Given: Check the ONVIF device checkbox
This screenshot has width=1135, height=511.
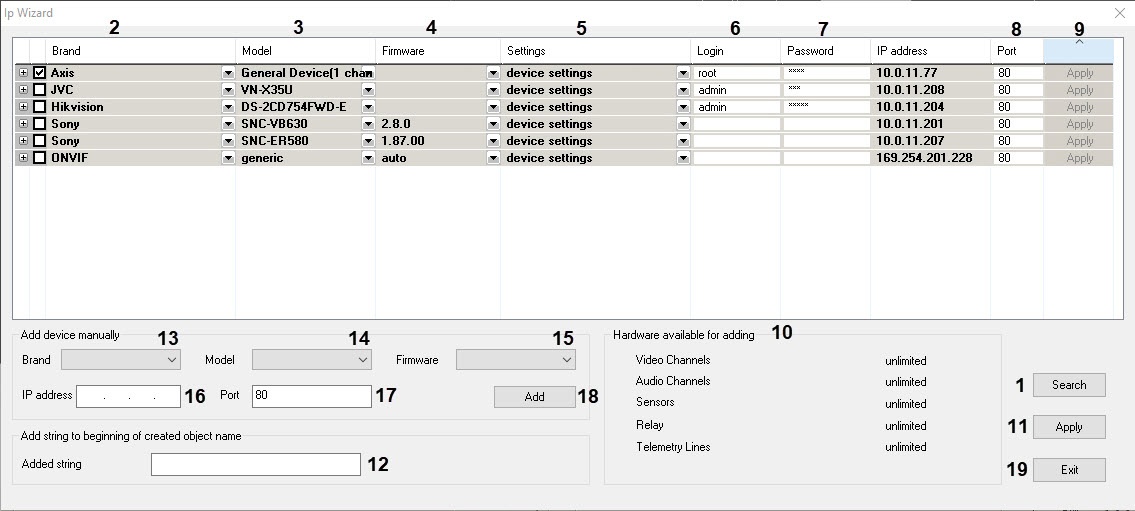Looking at the screenshot, I should tap(40, 158).
